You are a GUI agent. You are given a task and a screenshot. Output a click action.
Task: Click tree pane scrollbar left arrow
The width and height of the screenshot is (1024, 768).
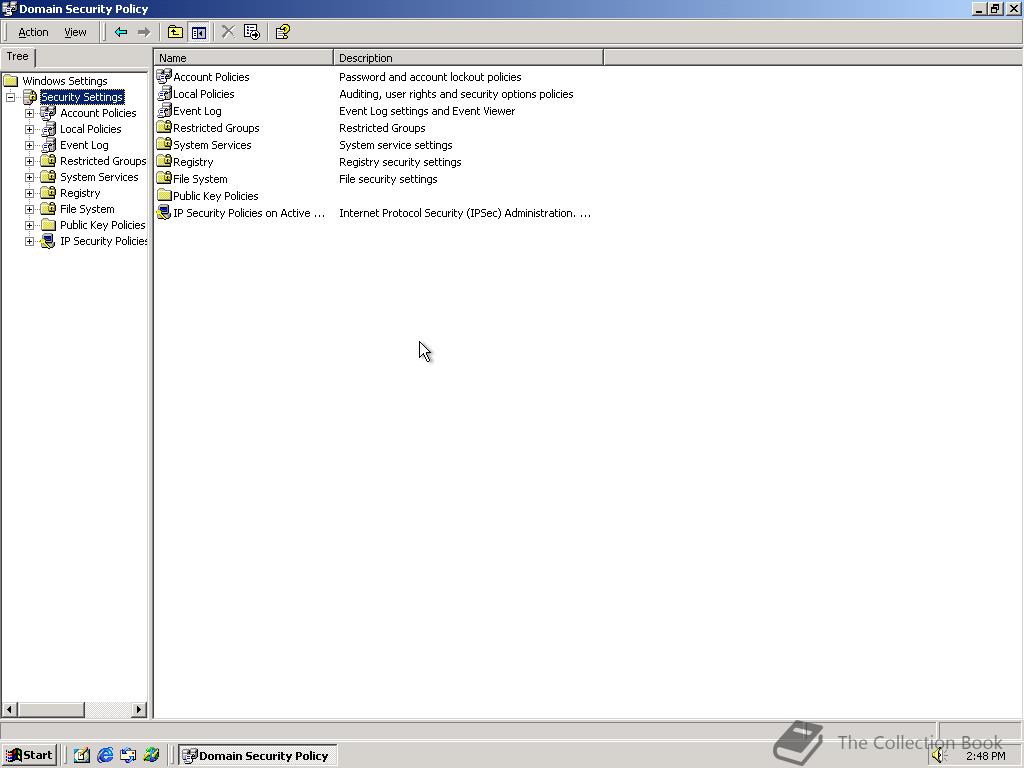click(x=9, y=709)
